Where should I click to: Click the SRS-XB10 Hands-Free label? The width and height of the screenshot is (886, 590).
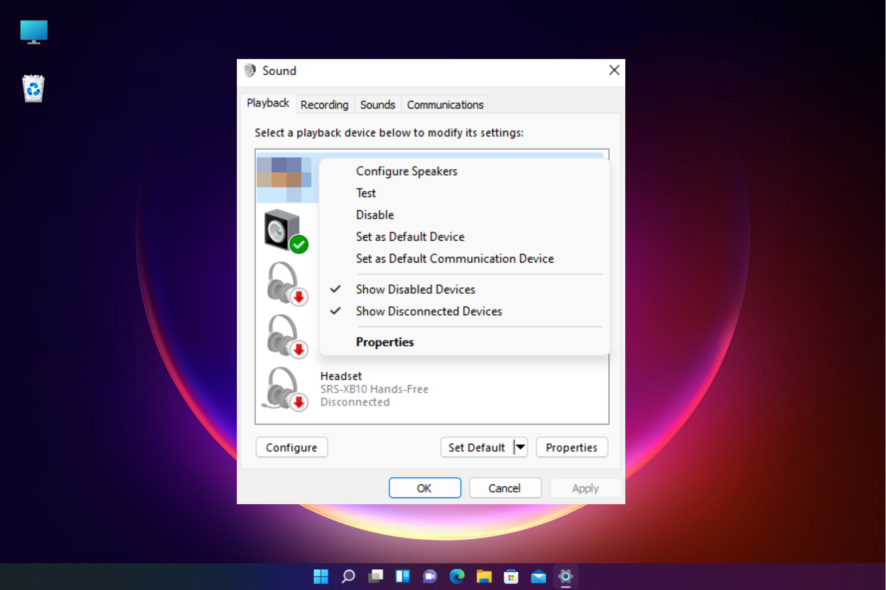(374, 389)
